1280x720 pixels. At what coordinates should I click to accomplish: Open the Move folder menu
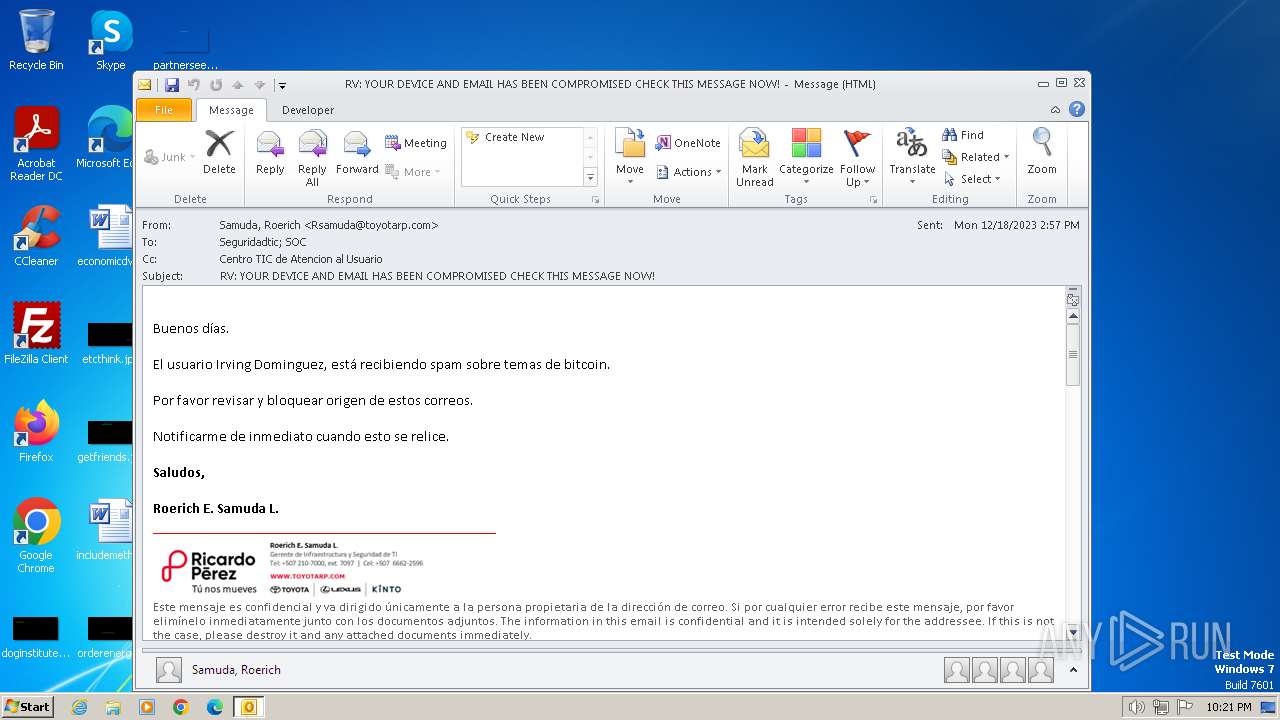click(x=630, y=156)
